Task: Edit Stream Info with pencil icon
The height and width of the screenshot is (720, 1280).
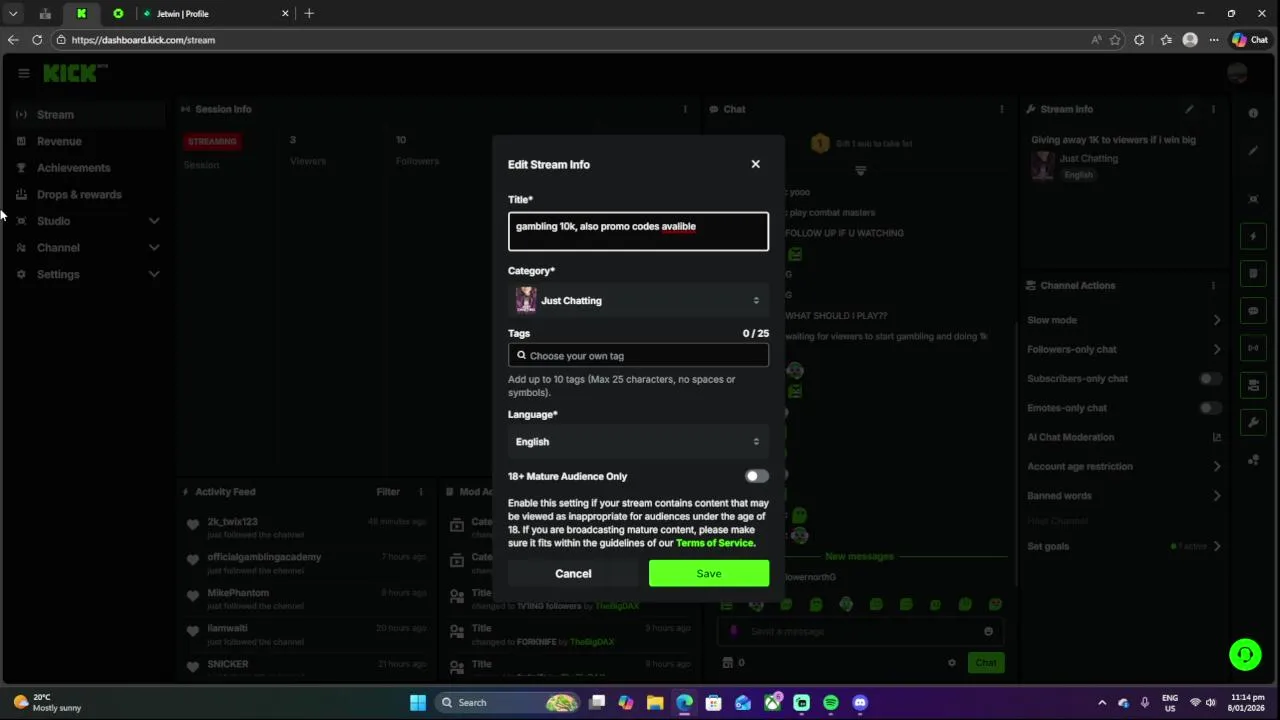Action: click(x=1189, y=109)
